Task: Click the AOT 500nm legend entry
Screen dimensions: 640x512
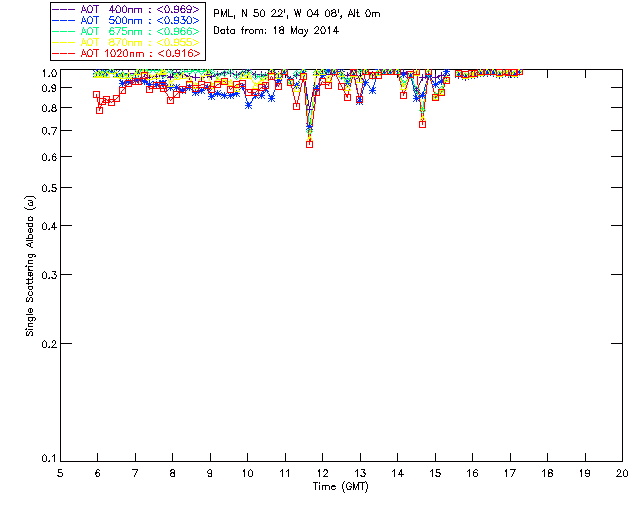Action: click(x=127, y=20)
